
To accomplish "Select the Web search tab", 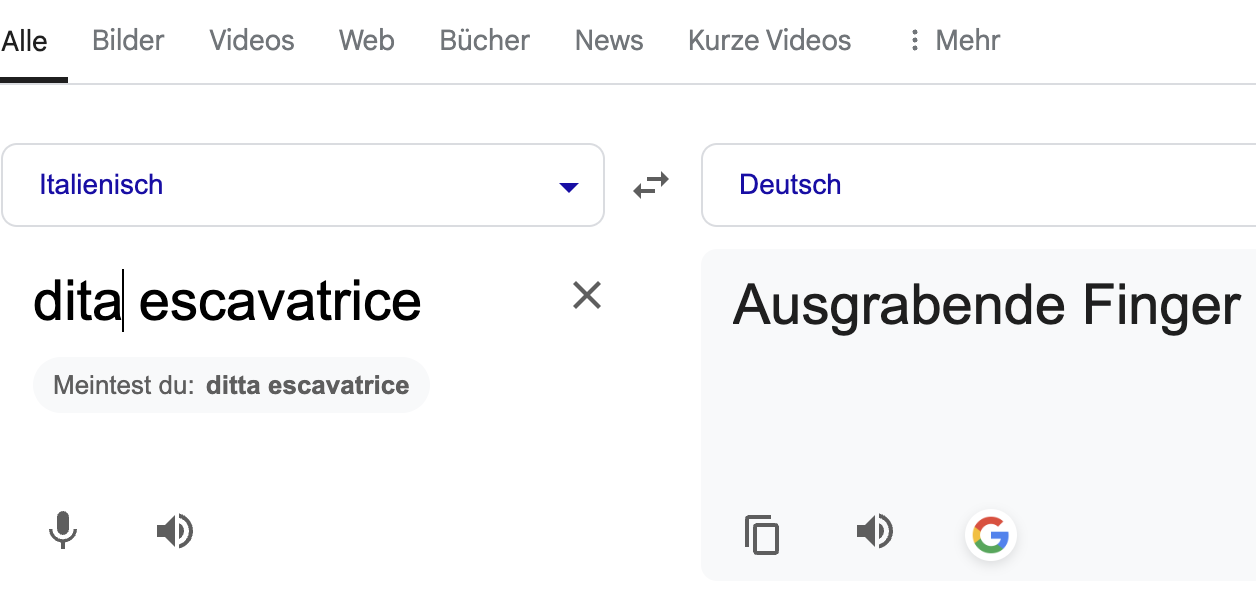I will 366,41.
